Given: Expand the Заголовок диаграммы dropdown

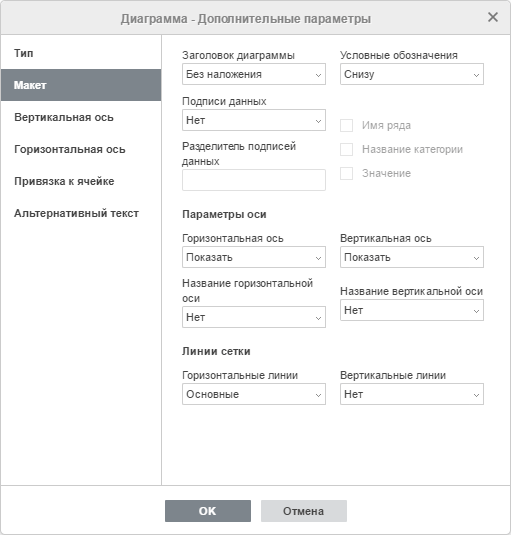Looking at the screenshot, I should 254,74.
